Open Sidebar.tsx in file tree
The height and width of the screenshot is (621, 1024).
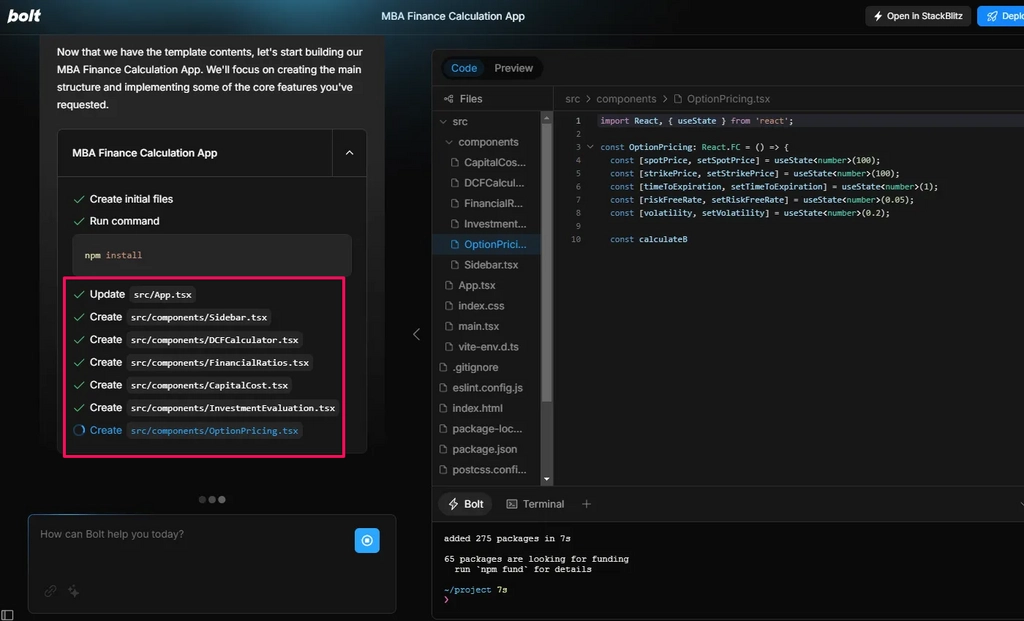[487, 264]
